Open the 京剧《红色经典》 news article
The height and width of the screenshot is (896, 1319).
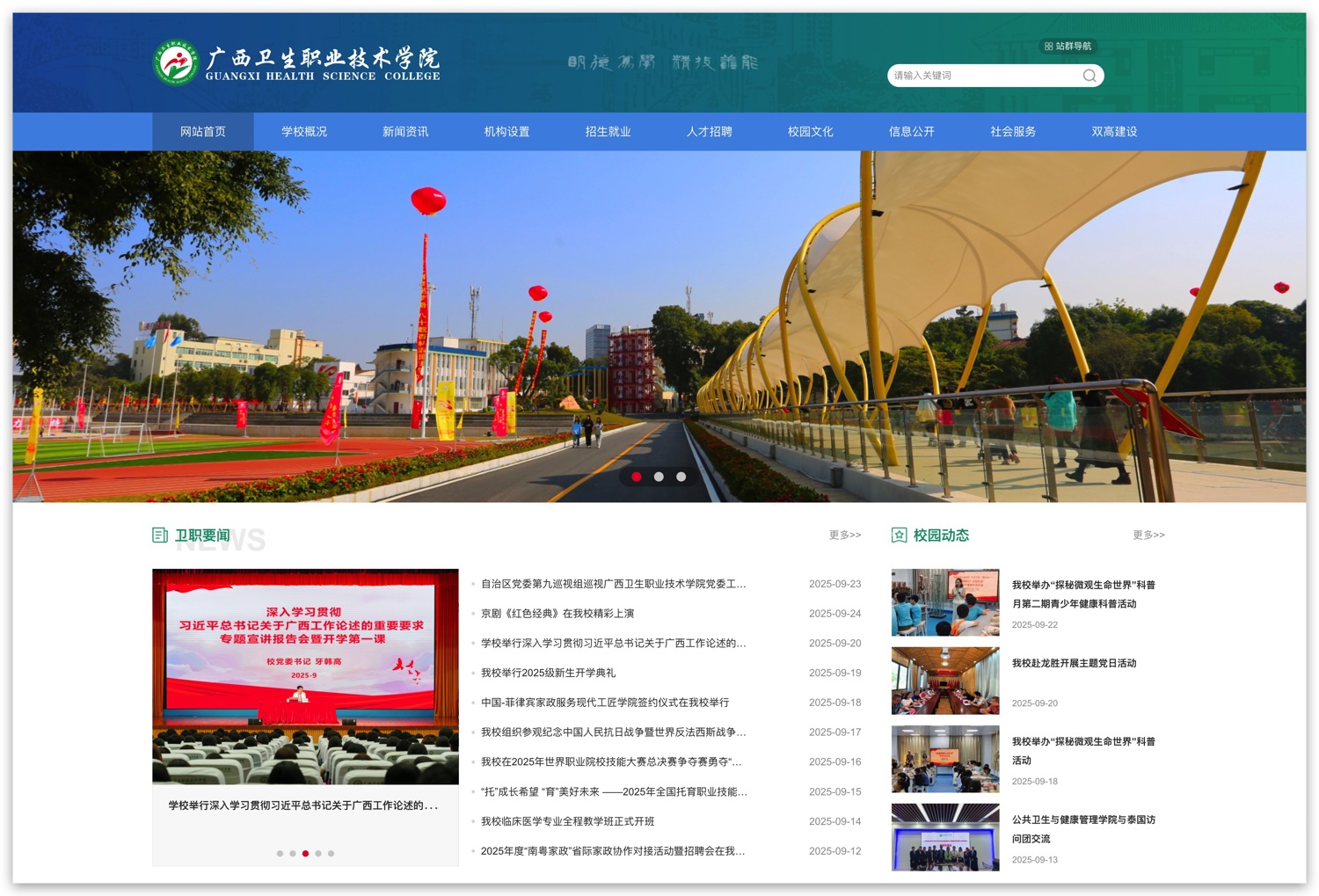pyautogui.click(x=557, y=614)
